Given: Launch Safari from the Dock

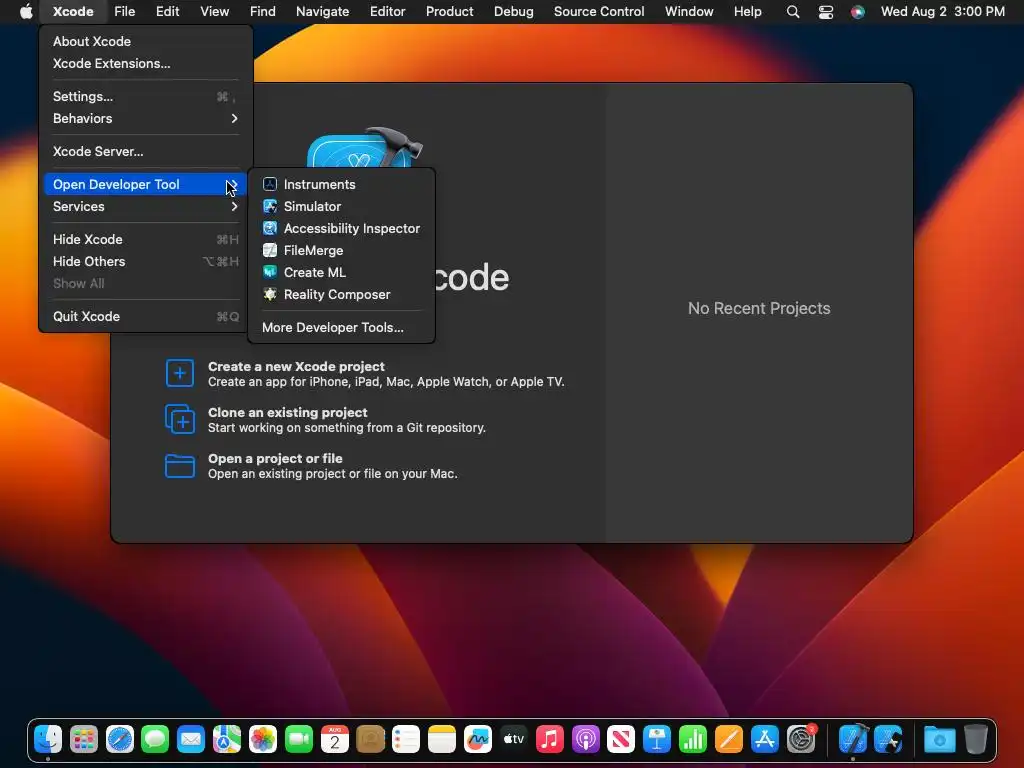Looking at the screenshot, I should coord(120,739).
